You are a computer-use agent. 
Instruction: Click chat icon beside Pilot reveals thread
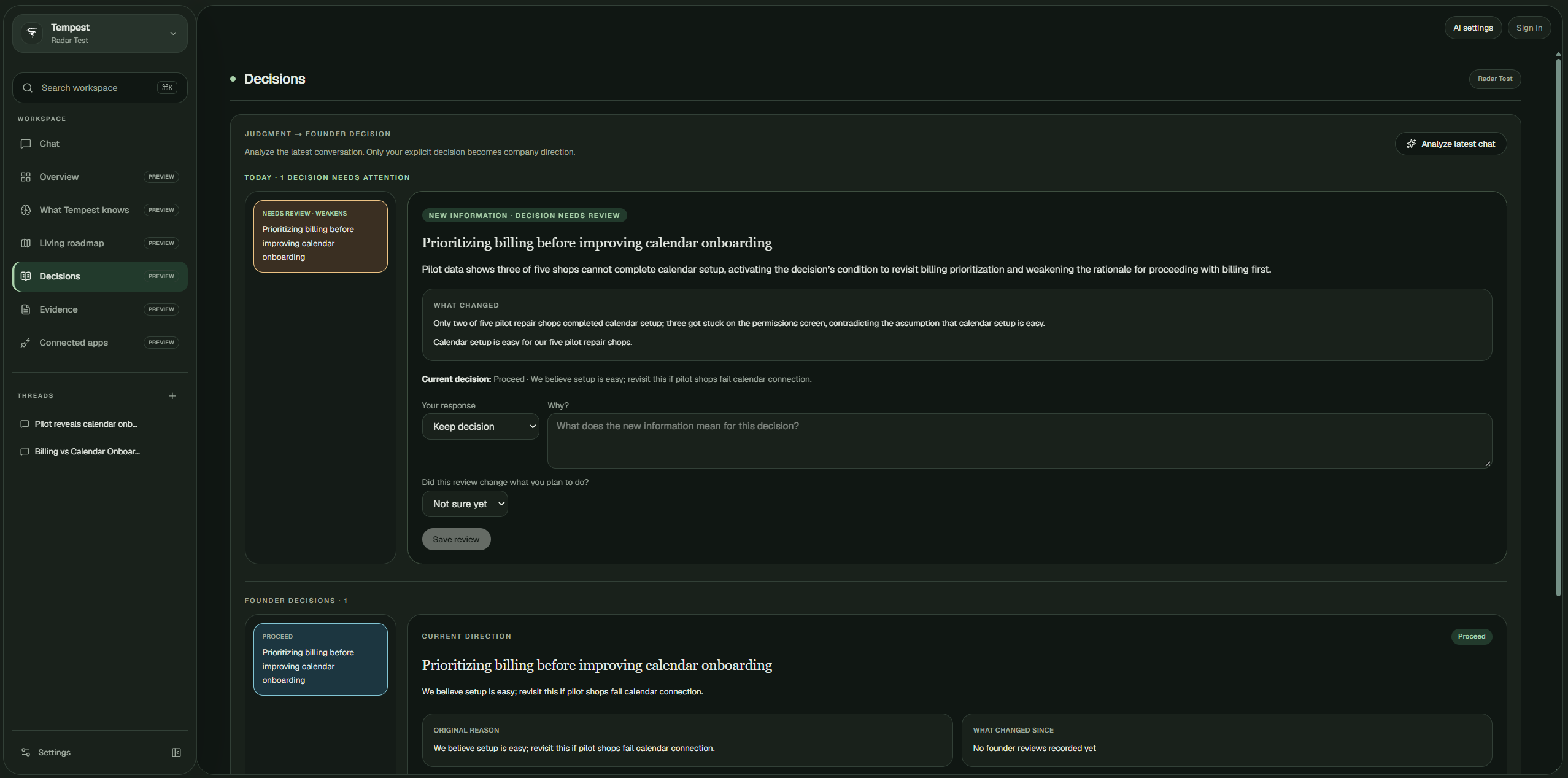pyautogui.click(x=25, y=424)
